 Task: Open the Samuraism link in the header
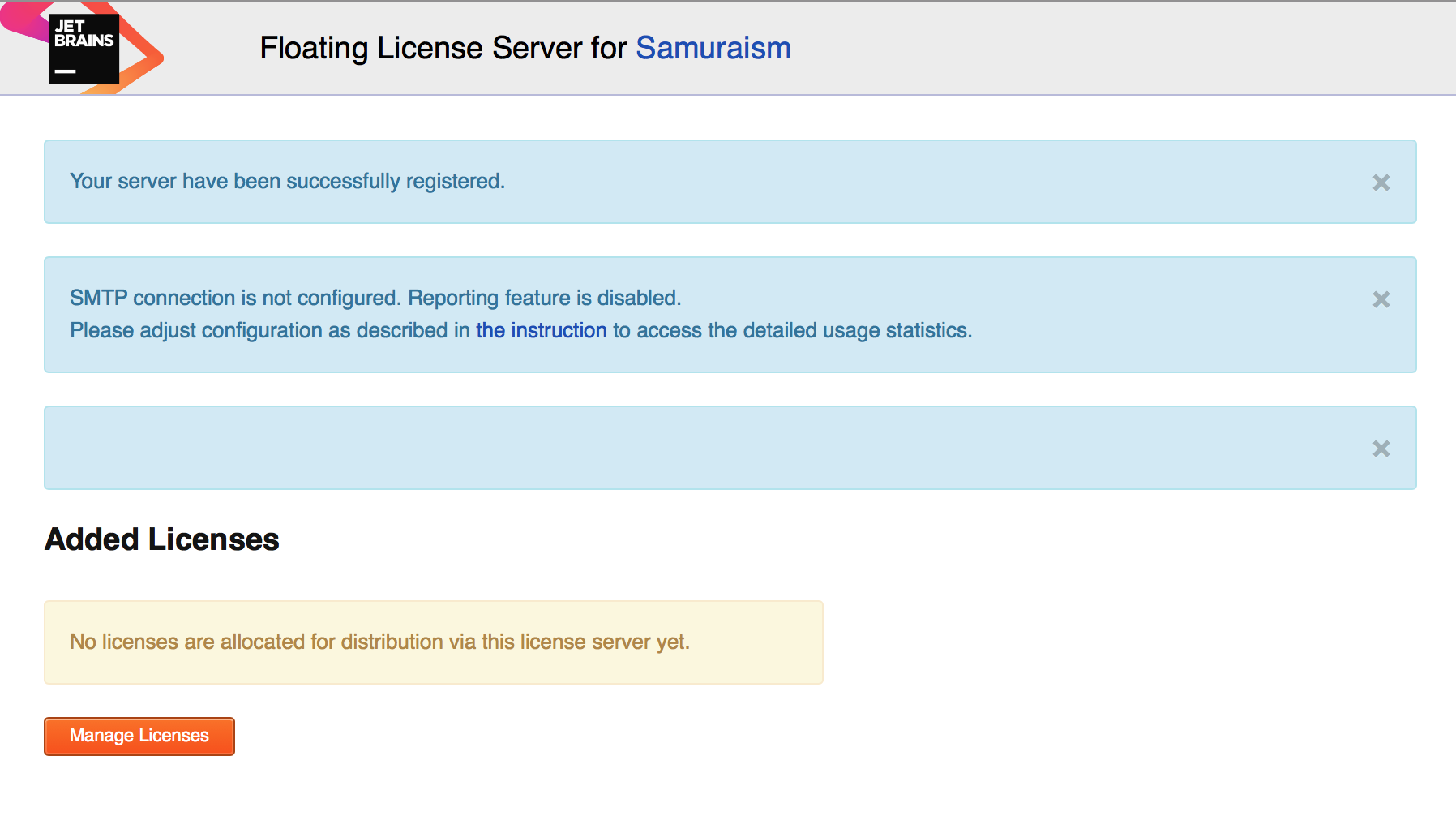(713, 48)
